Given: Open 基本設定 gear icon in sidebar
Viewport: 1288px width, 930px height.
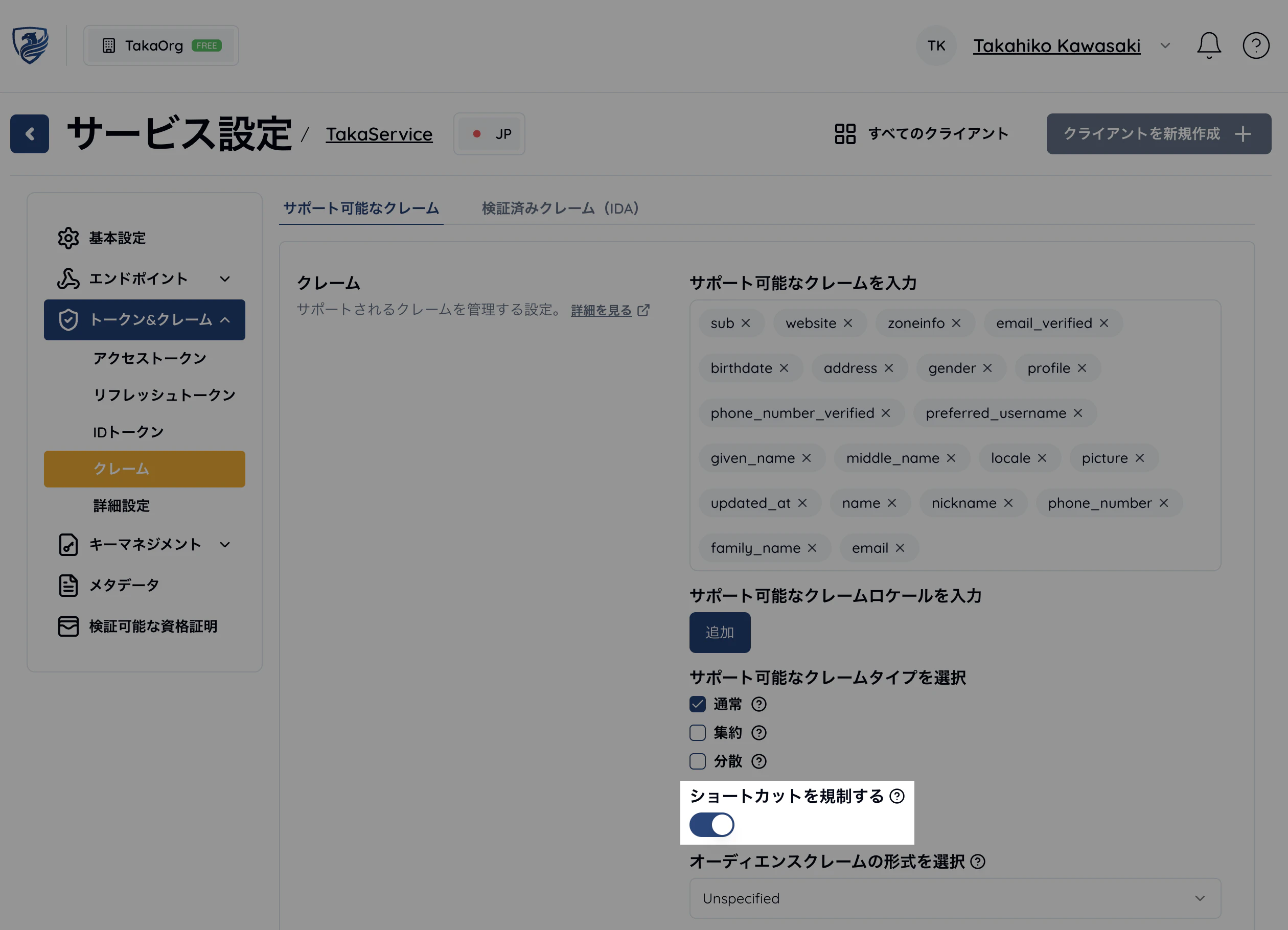Looking at the screenshot, I should click(68, 238).
